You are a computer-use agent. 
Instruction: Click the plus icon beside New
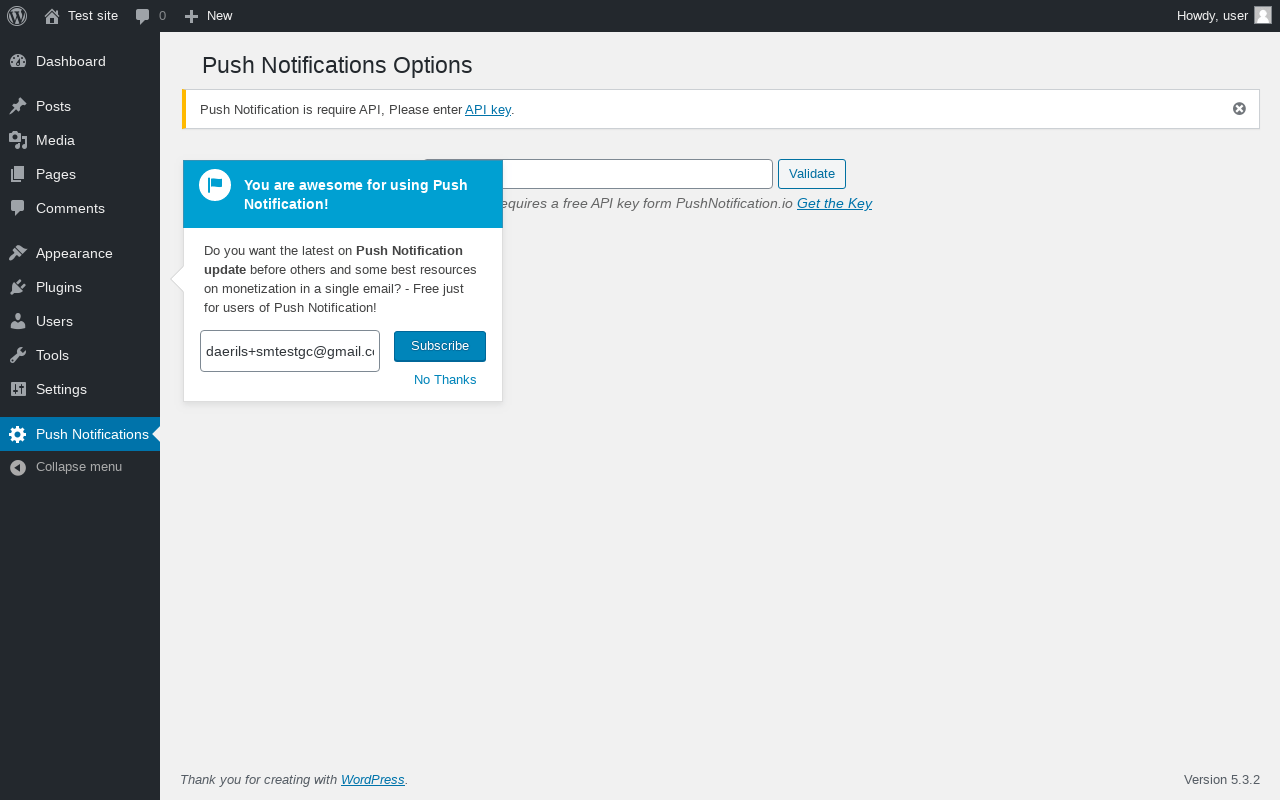(x=192, y=16)
